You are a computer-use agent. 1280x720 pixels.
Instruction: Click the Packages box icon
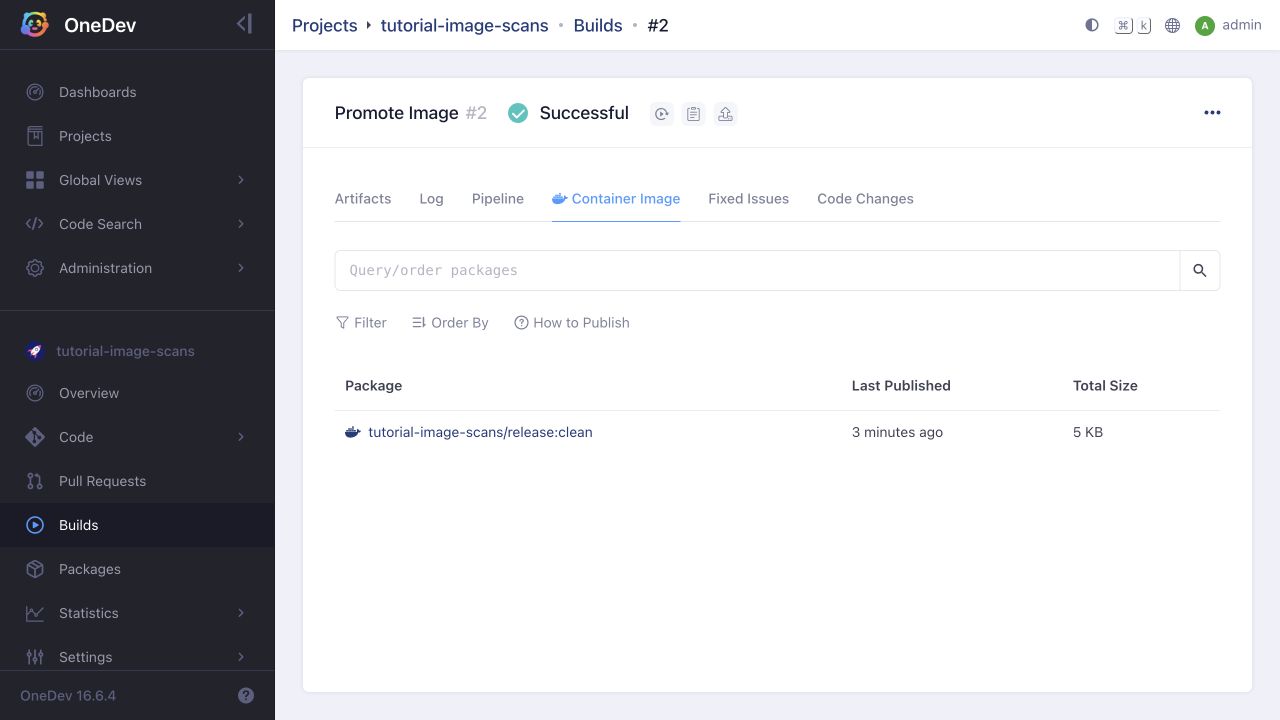click(x=35, y=569)
